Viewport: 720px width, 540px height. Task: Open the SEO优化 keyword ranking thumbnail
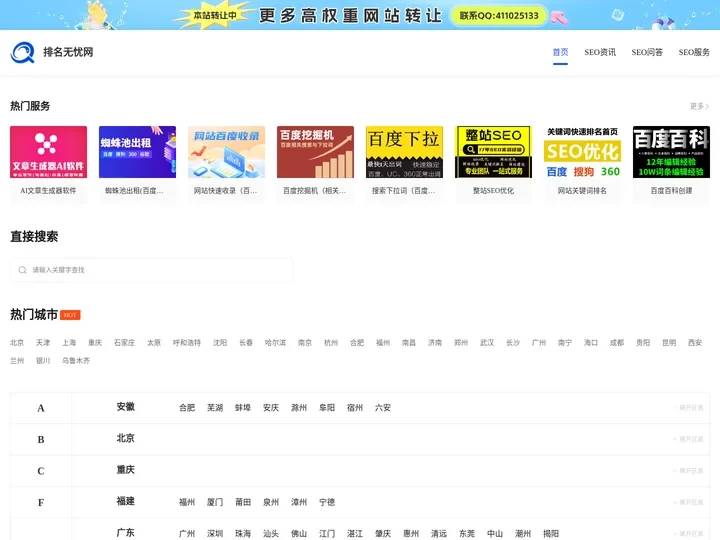582,152
